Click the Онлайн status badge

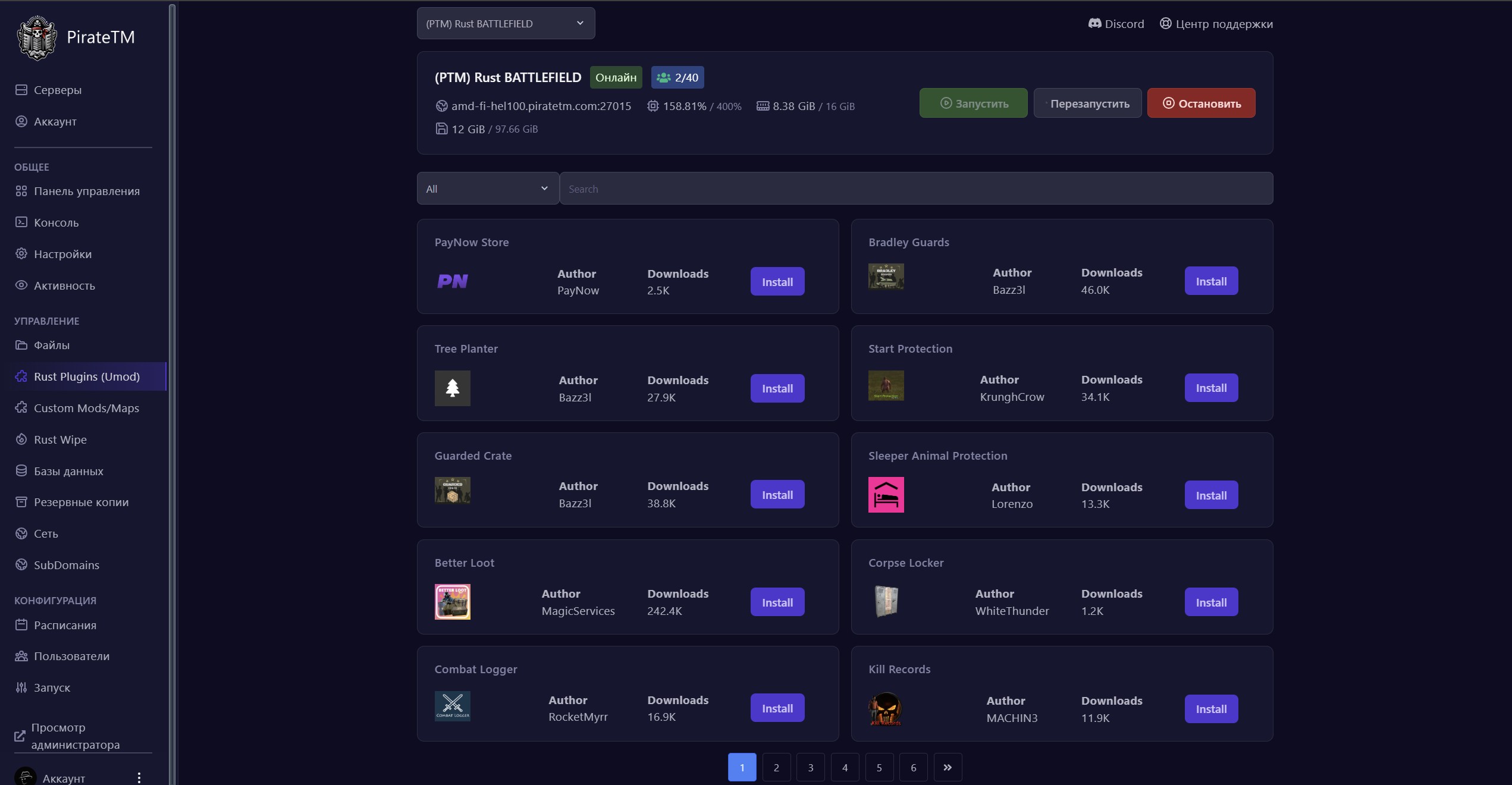click(x=616, y=77)
